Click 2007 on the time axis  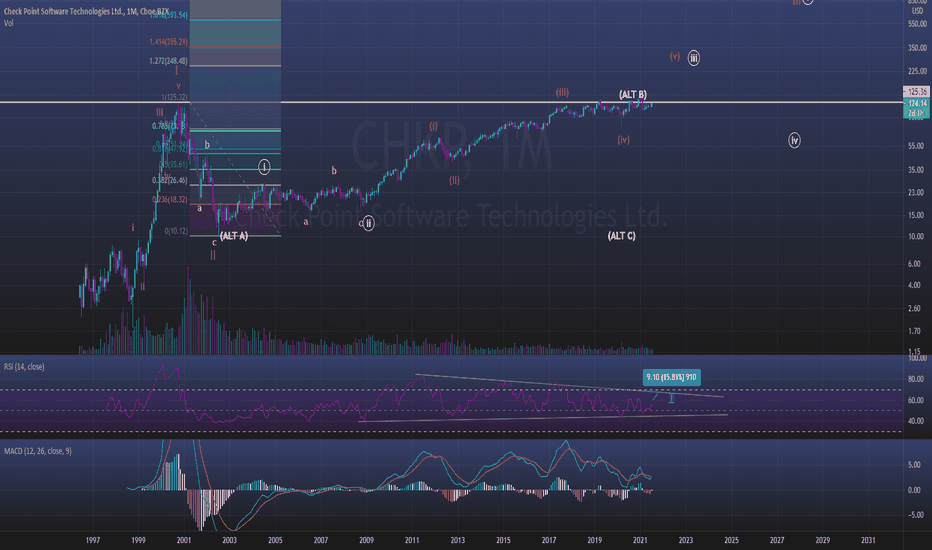click(321, 540)
